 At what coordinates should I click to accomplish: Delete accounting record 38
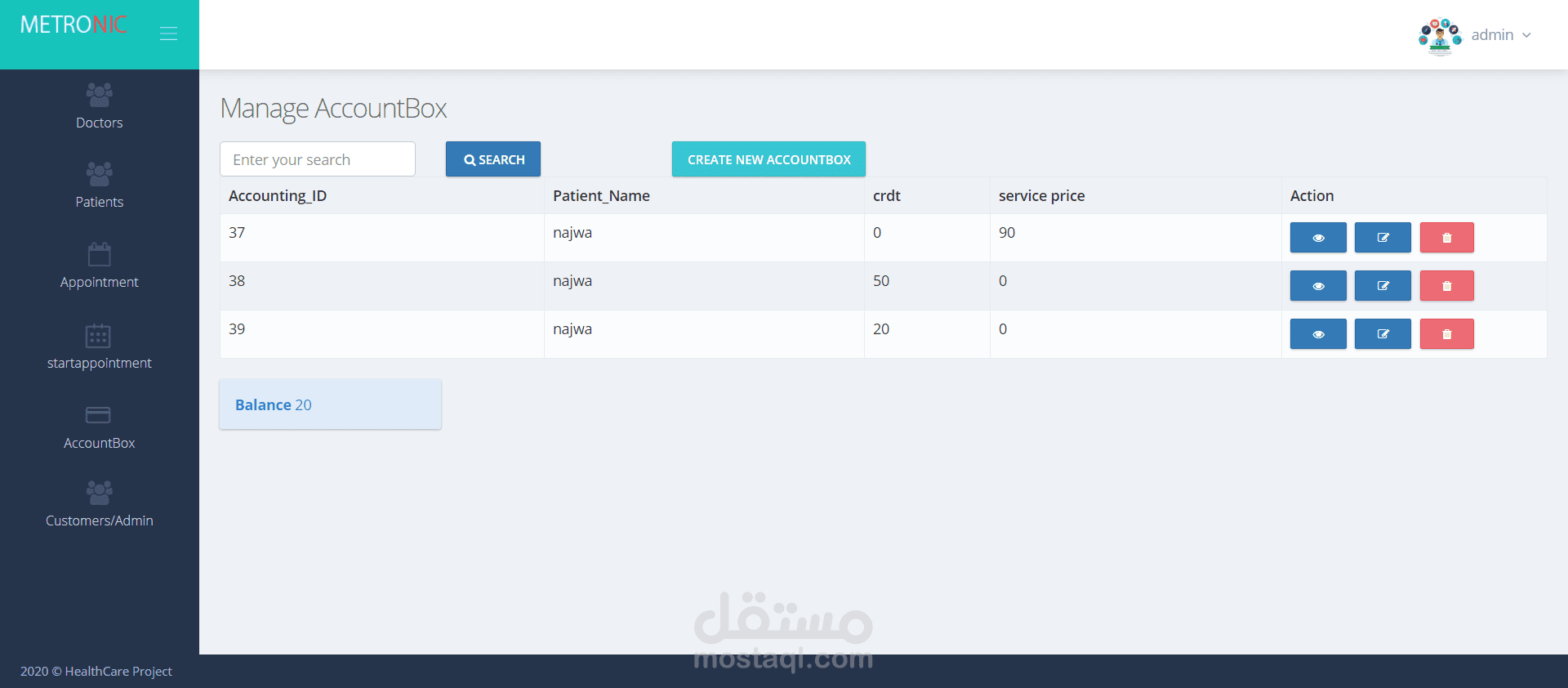[x=1447, y=286]
